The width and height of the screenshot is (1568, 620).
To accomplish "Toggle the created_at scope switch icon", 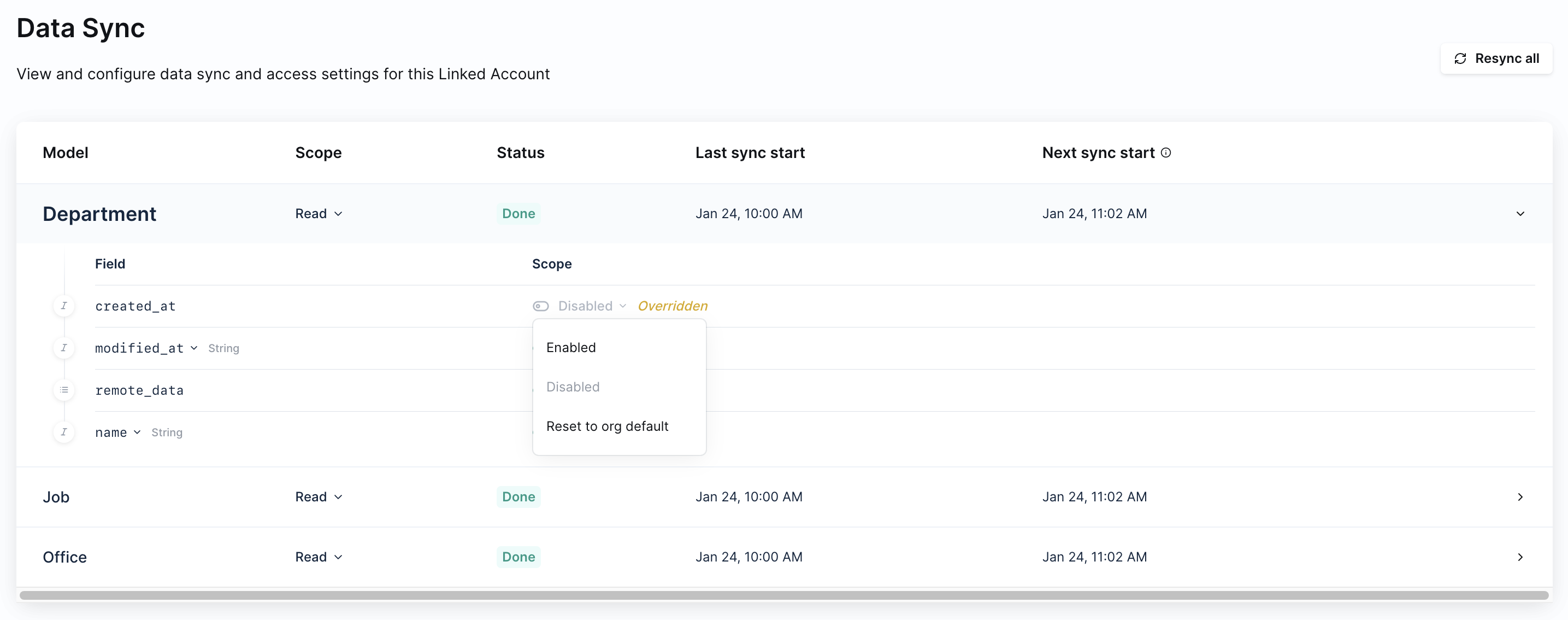I will pyautogui.click(x=540, y=306).
